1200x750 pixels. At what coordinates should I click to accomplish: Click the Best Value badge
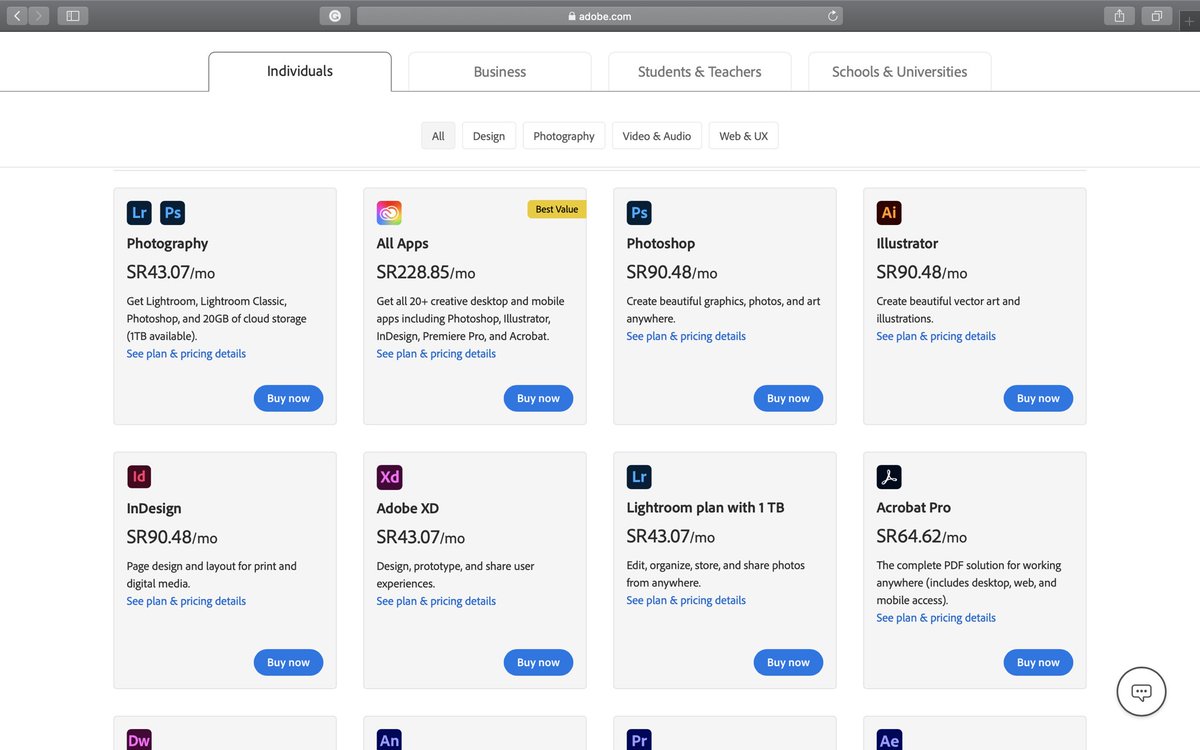click(557, 209)
